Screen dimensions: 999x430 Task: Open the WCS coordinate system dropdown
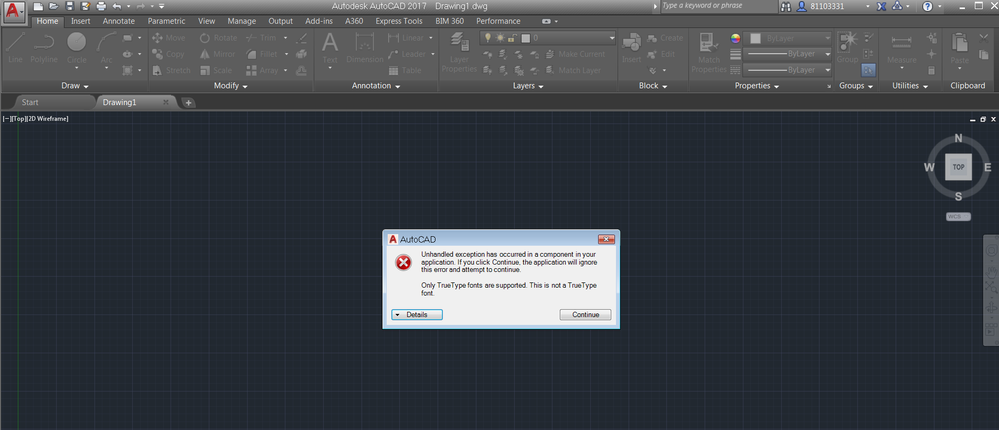(x=958, y=217)
